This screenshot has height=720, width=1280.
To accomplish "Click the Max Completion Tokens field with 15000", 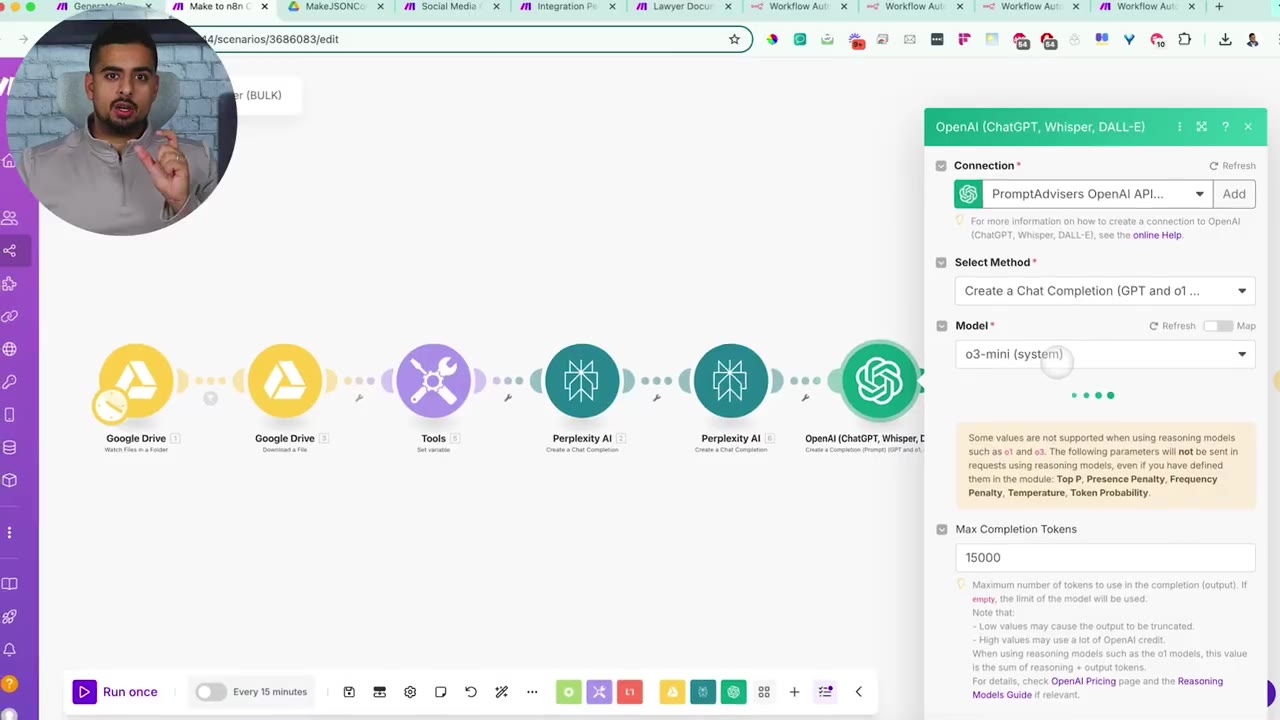I will point(1105,558).
